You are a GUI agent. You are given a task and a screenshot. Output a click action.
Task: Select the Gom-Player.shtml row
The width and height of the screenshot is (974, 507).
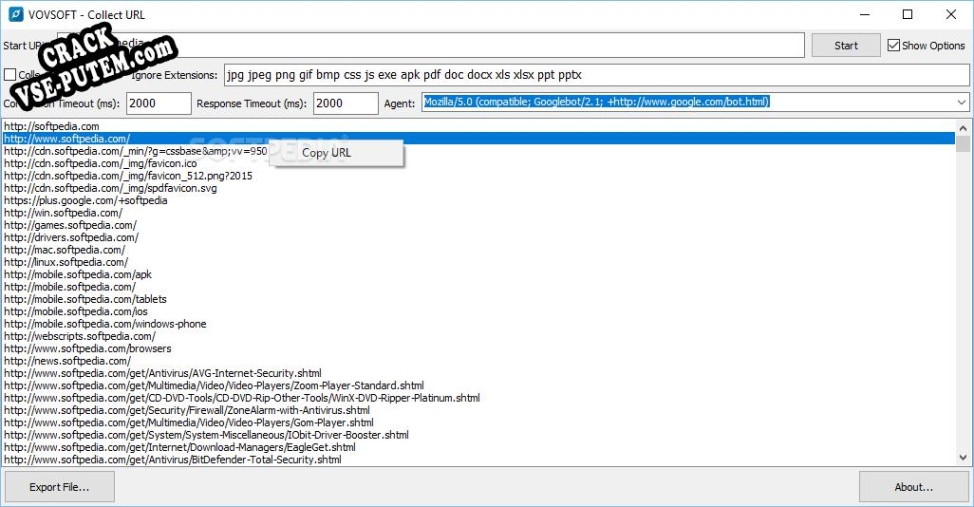coord(478,422)
